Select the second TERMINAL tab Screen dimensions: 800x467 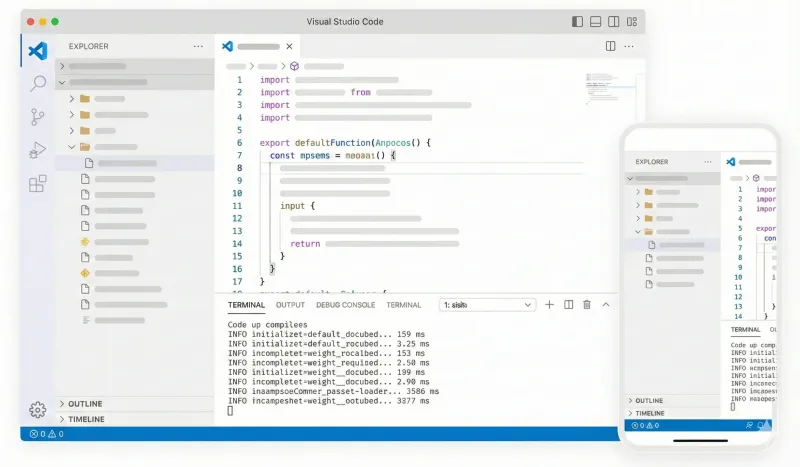click(404, 305)
